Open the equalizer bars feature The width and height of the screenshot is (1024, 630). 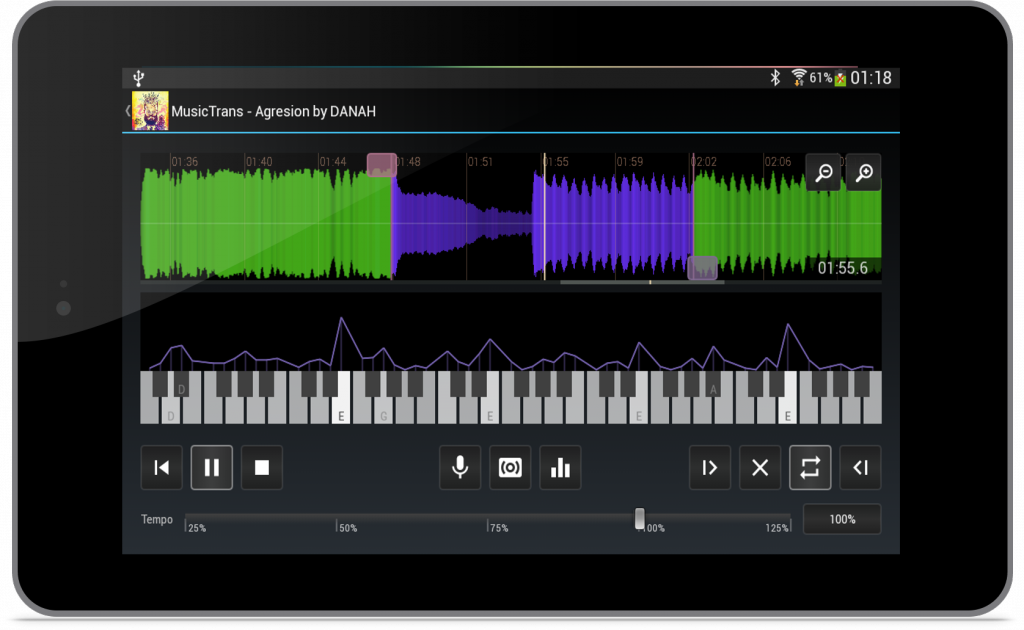(x=560, y=467)
